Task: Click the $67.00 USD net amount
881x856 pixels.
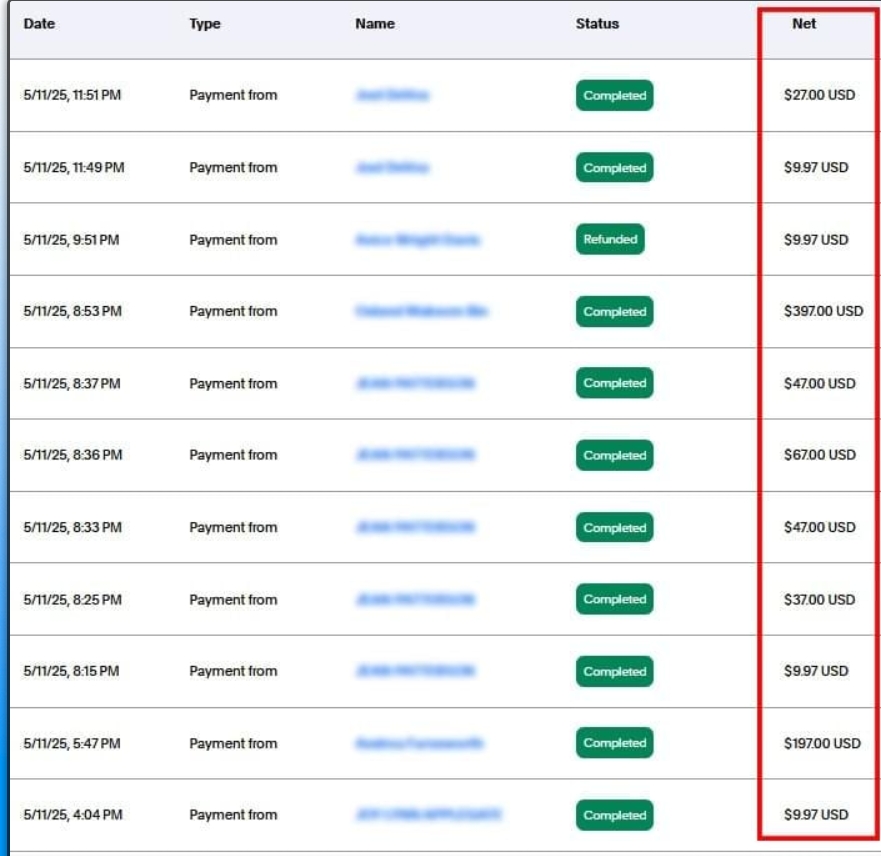Action: 820,456
